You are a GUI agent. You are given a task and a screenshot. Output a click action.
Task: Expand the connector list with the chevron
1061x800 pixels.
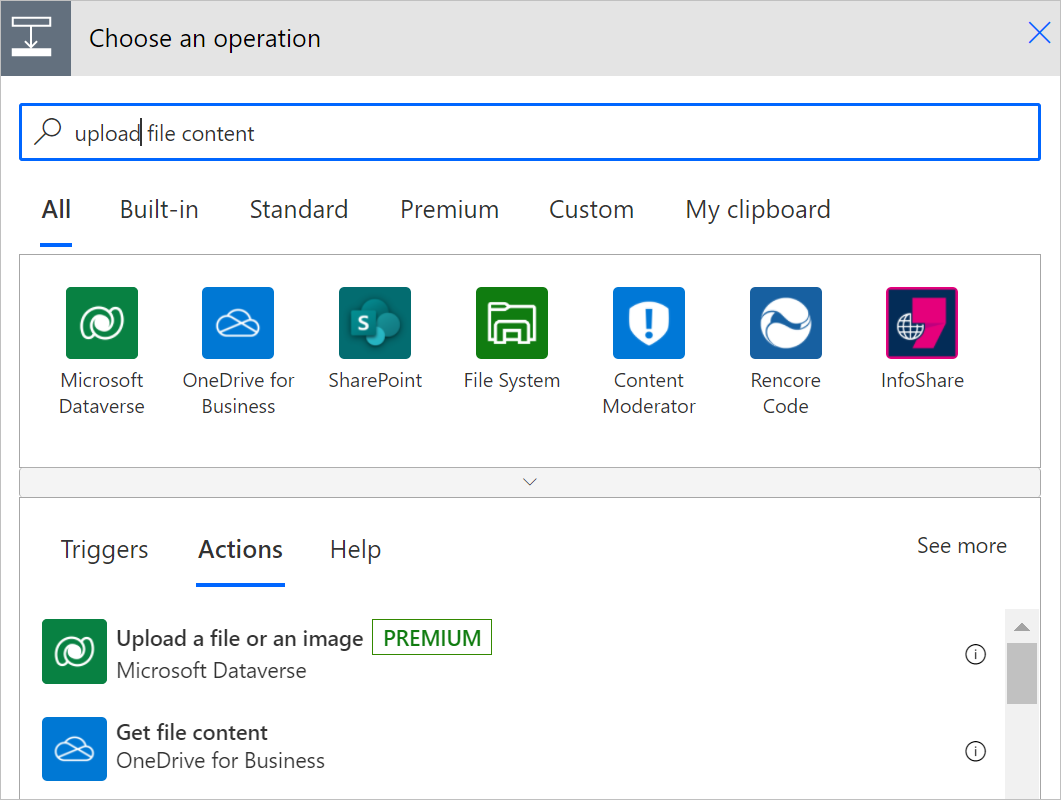[530, 481]
